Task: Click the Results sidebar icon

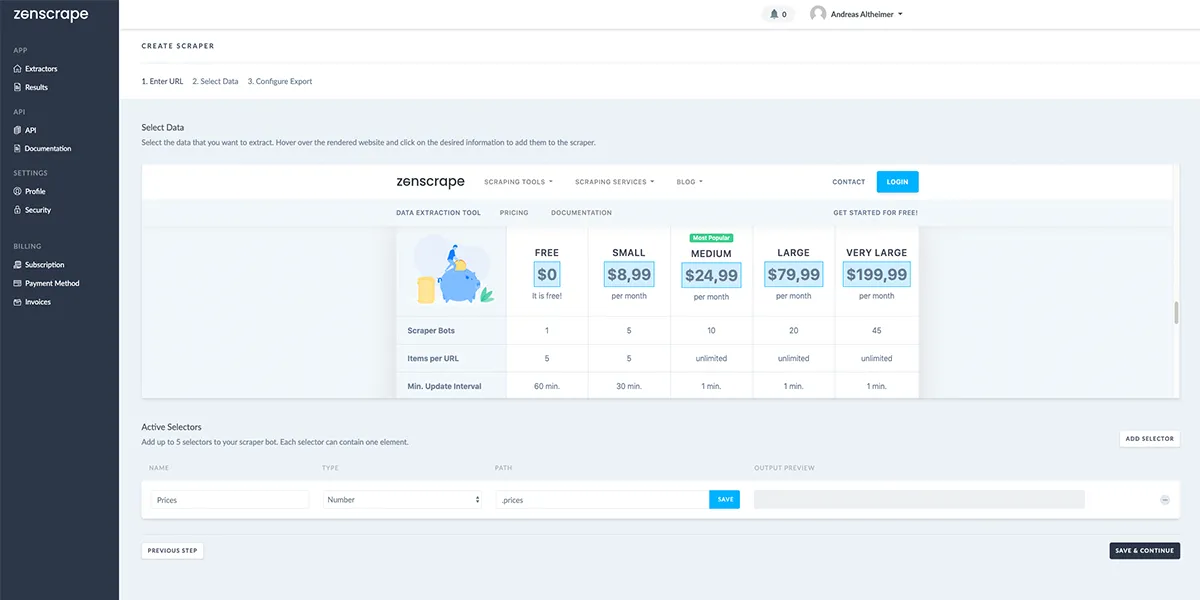Action: click(17, 87)
